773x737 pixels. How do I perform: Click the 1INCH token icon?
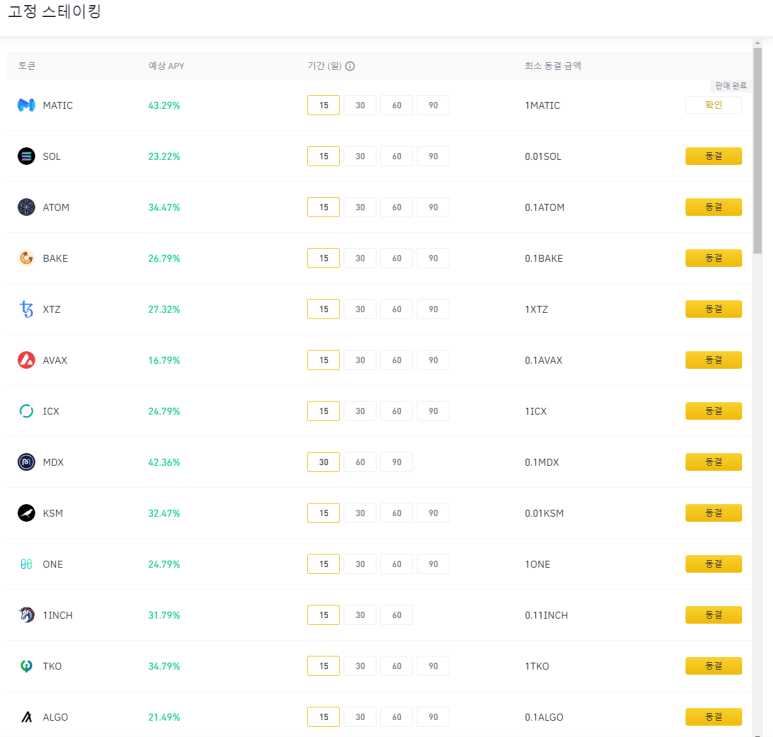(26, 615)
